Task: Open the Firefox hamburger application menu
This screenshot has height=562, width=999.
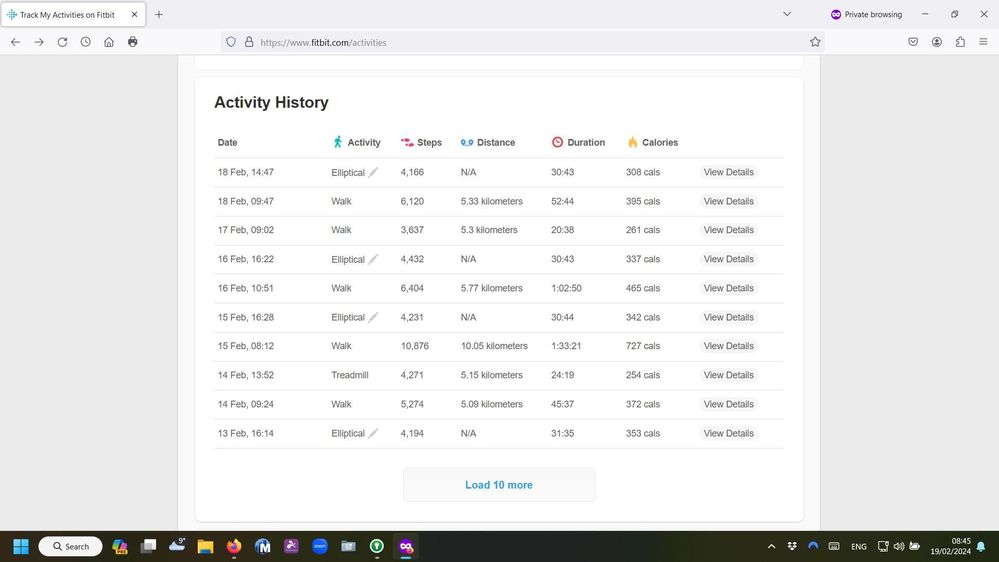Action: 984,42
